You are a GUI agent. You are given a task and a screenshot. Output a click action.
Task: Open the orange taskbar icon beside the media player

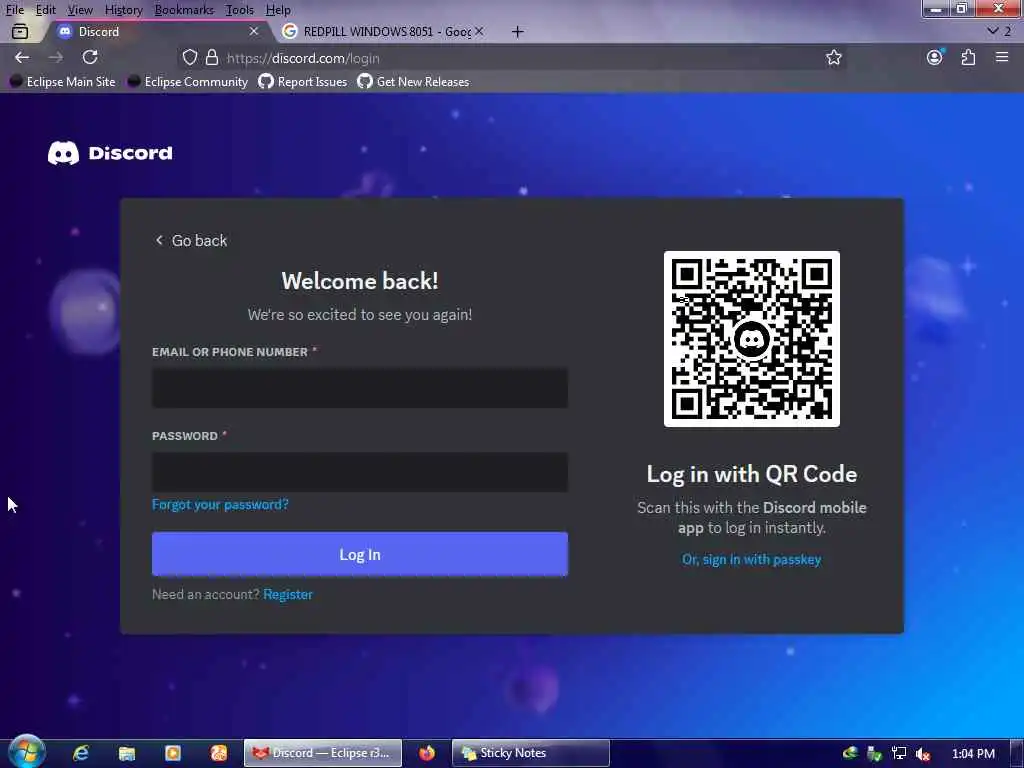tap(219, 753)
